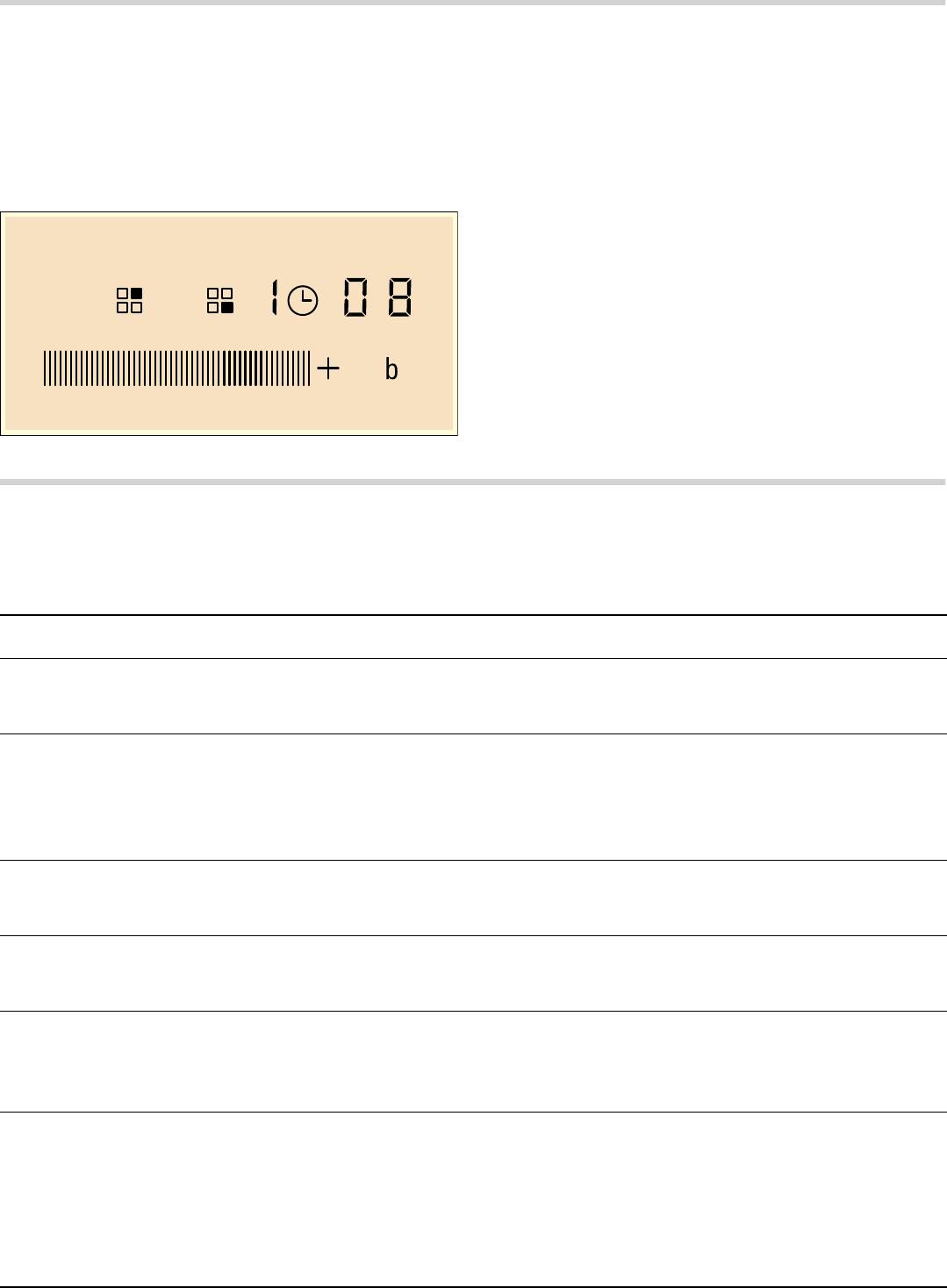Click the filled square of the first hotplate icon
The width and height of the screenshot is (947, 1288).
[136, 294]
